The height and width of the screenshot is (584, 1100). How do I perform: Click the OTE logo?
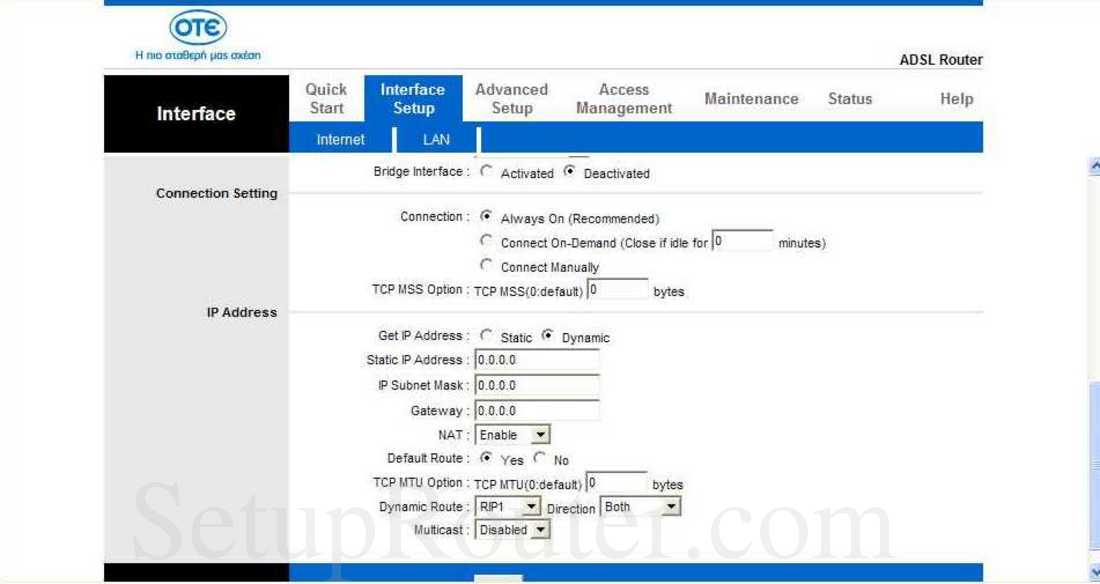click(x=198, y=28)
